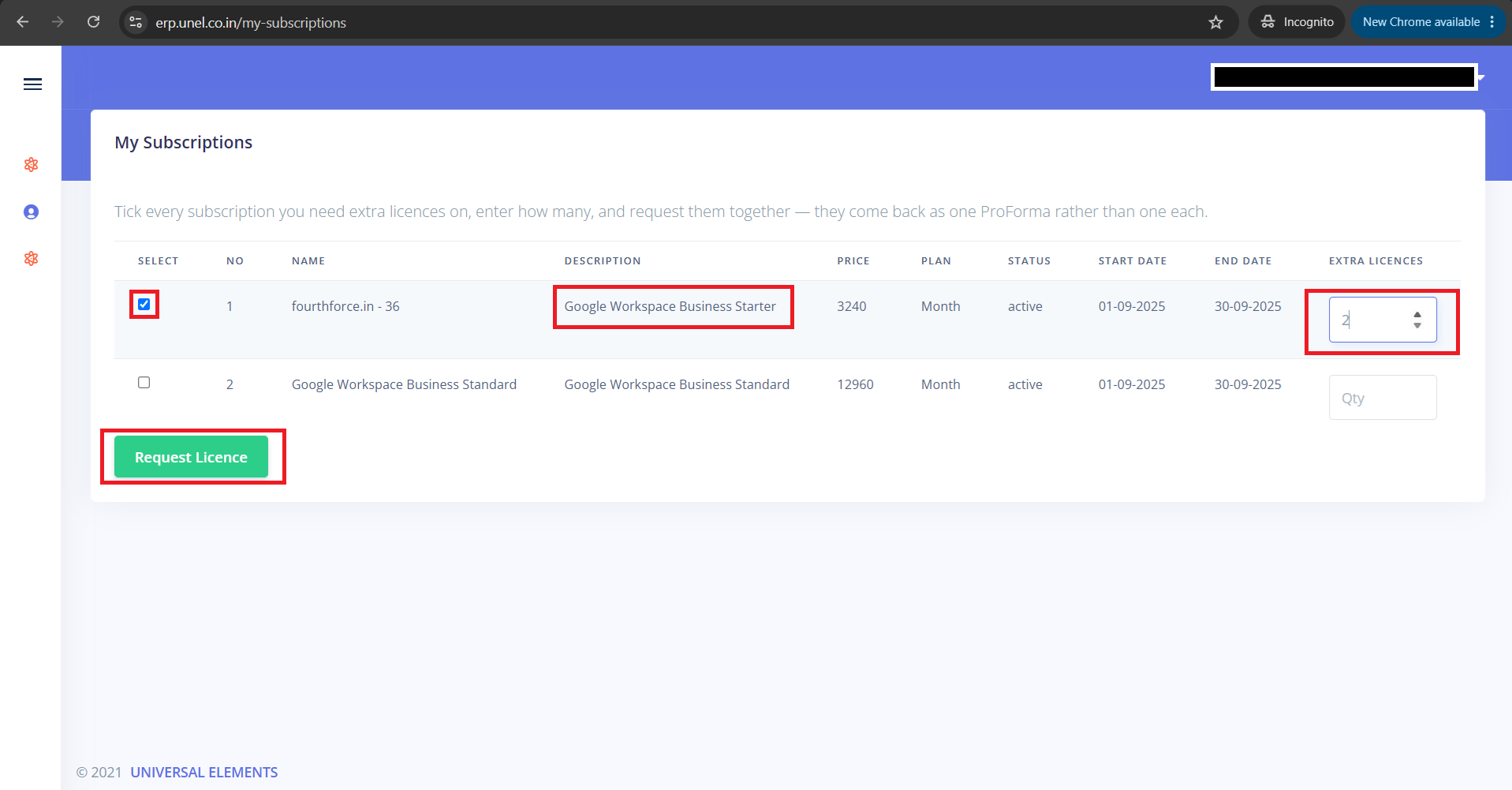
Task: Click the Google Workspace Business Starter description
Action: point(670,306)
